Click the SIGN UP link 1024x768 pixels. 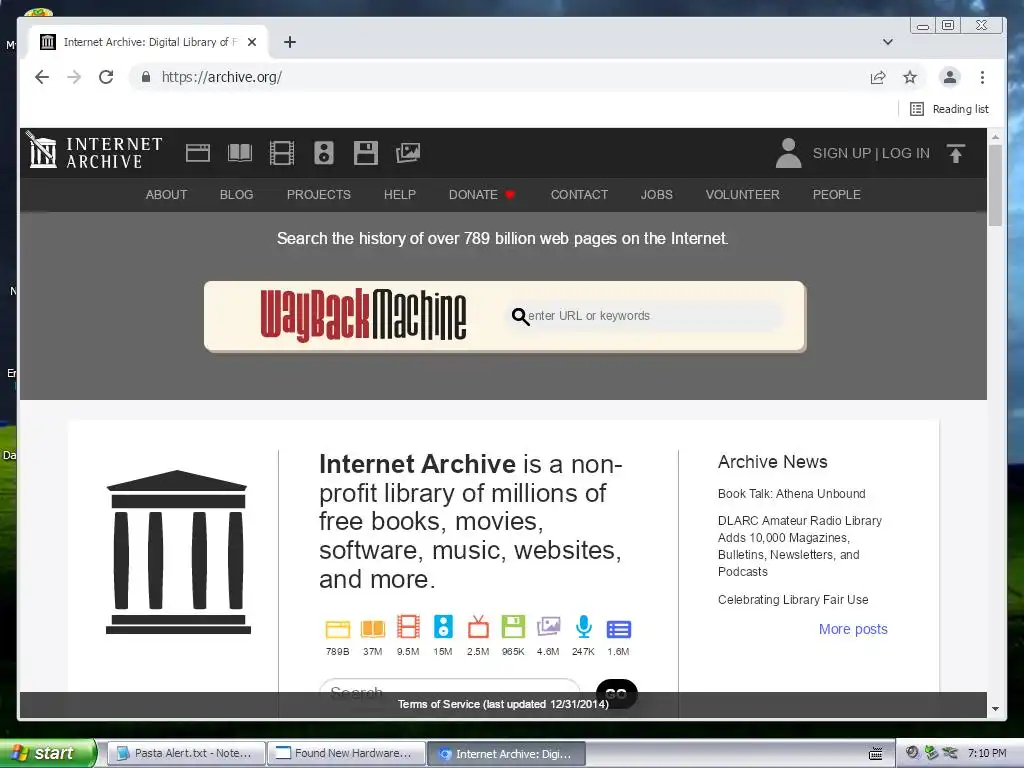(x=842, y=153)
